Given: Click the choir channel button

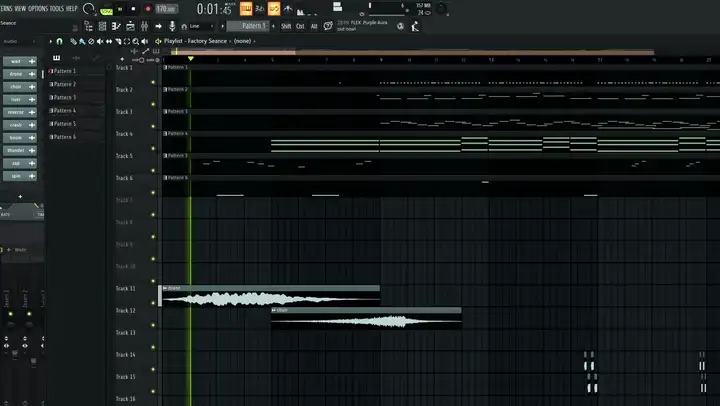Looking at the screenshot, I should pyautogui.click(x=20, y=87).
